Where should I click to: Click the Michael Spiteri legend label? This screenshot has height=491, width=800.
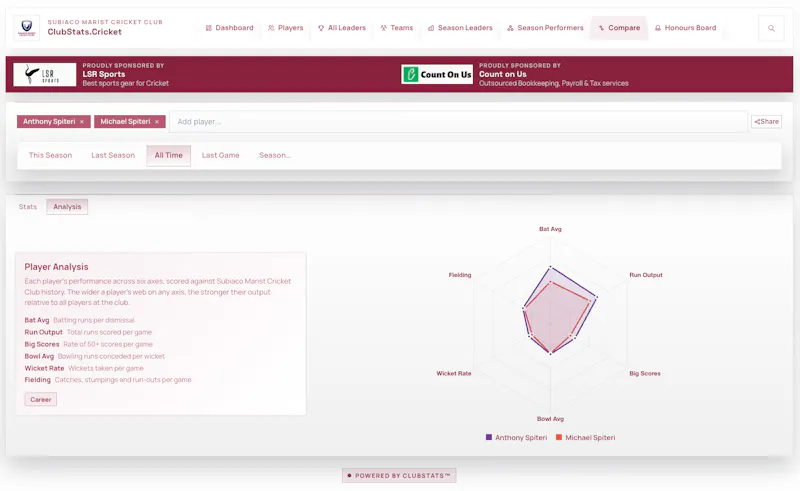[590, 437]
